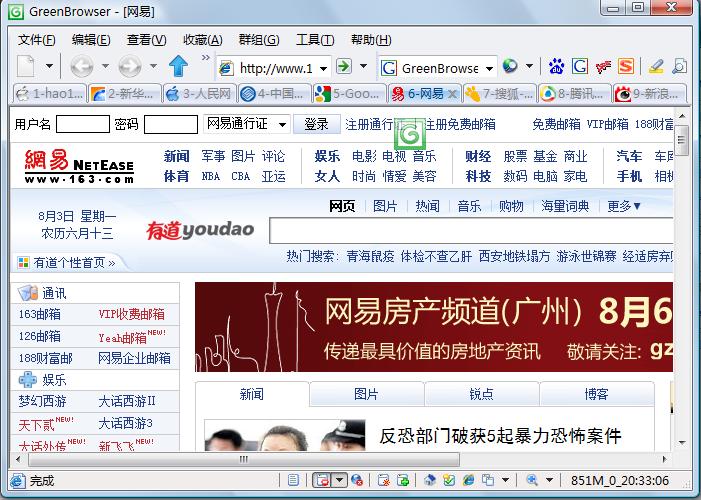Screen dimensions: 701x500
Task: Click the IE page icon beside 完成
Action: [17, 481]
